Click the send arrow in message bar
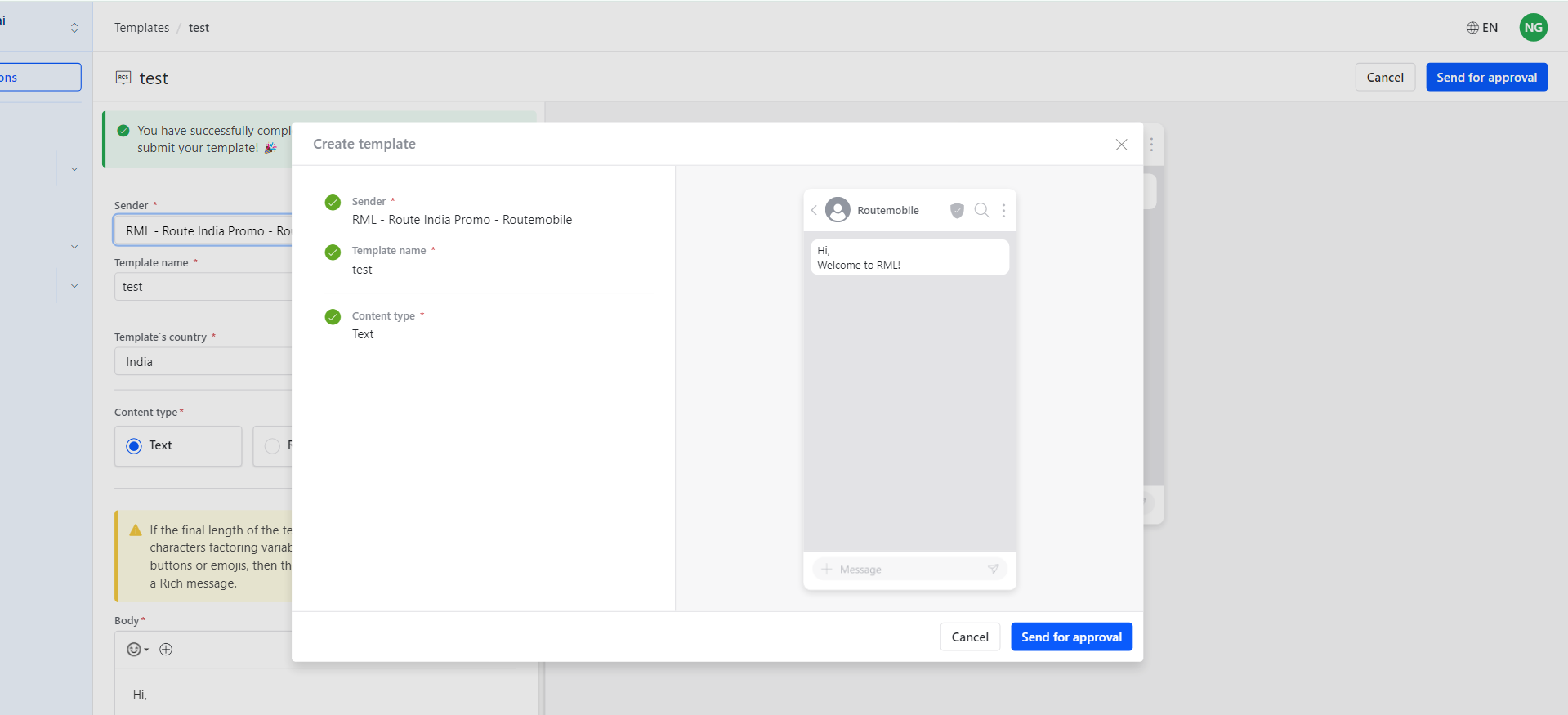The height and width of the screenshot is (715, 1568). 994,569
